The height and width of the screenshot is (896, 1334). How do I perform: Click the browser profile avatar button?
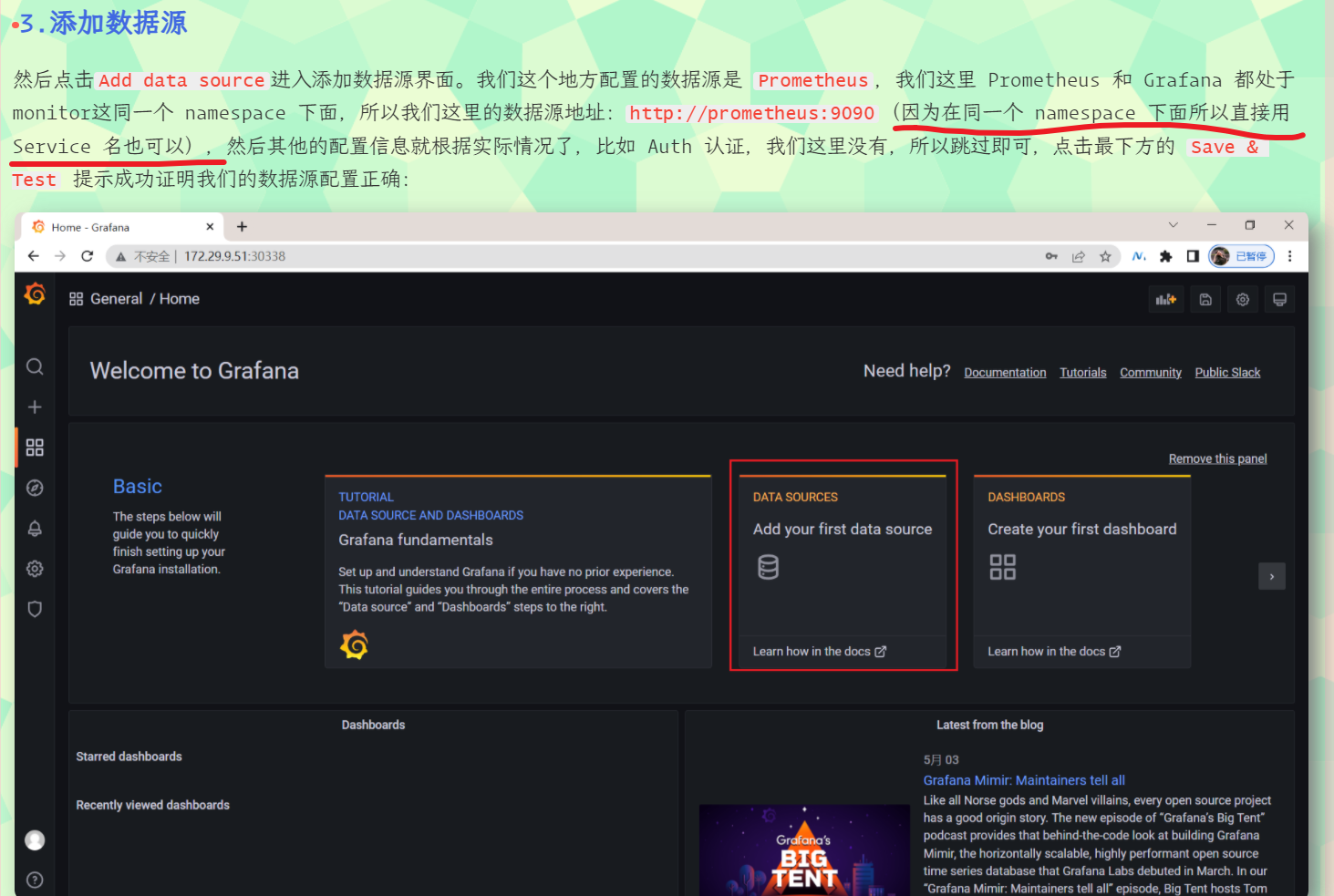[x=1241, y=257]
